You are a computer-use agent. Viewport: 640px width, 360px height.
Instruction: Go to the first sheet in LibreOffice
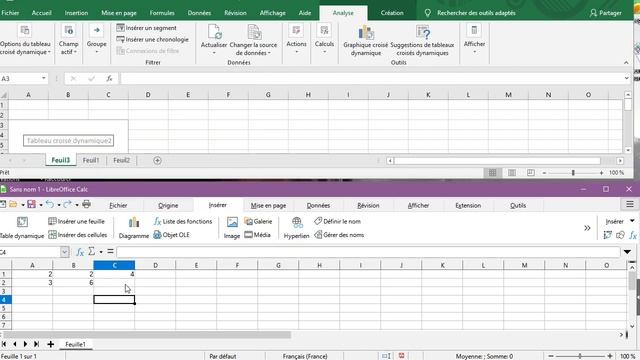[4, 344]
